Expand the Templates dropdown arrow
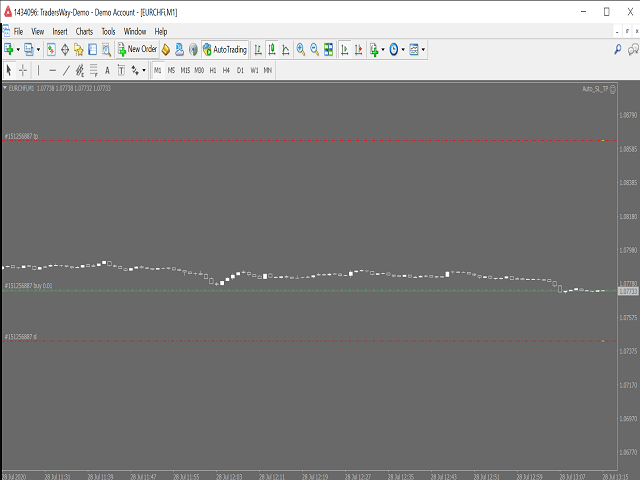This screenshot has height=480, width=640. click(423, 50)
